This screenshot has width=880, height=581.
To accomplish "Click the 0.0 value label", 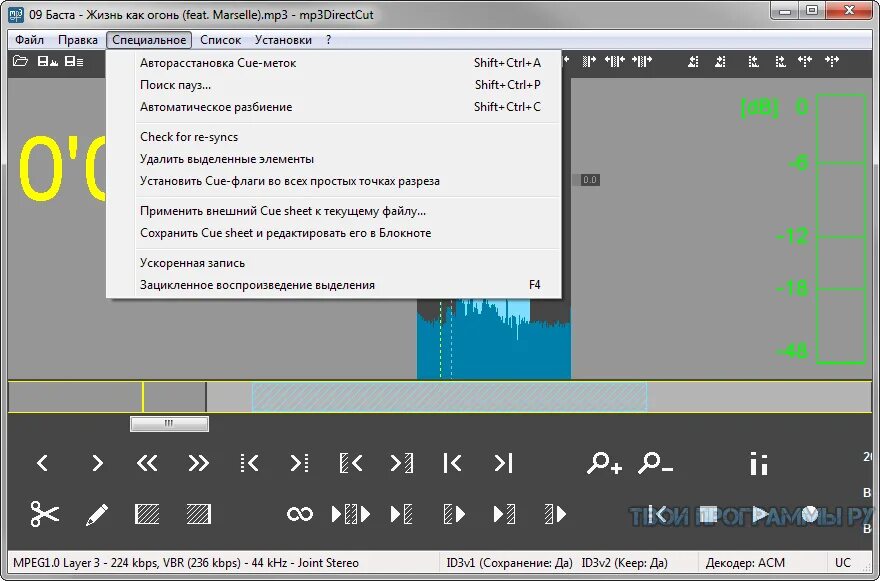I will point(589,180).
